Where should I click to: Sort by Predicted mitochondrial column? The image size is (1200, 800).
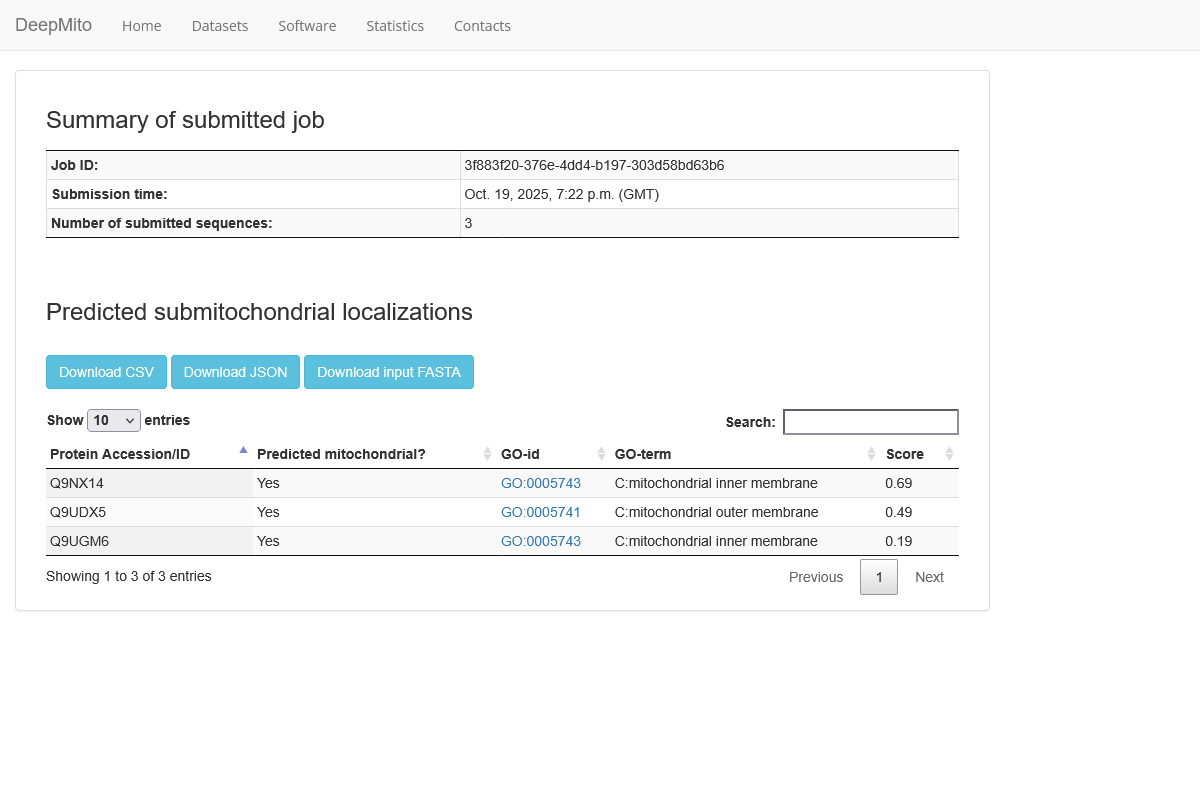click(x=340, y=454)
